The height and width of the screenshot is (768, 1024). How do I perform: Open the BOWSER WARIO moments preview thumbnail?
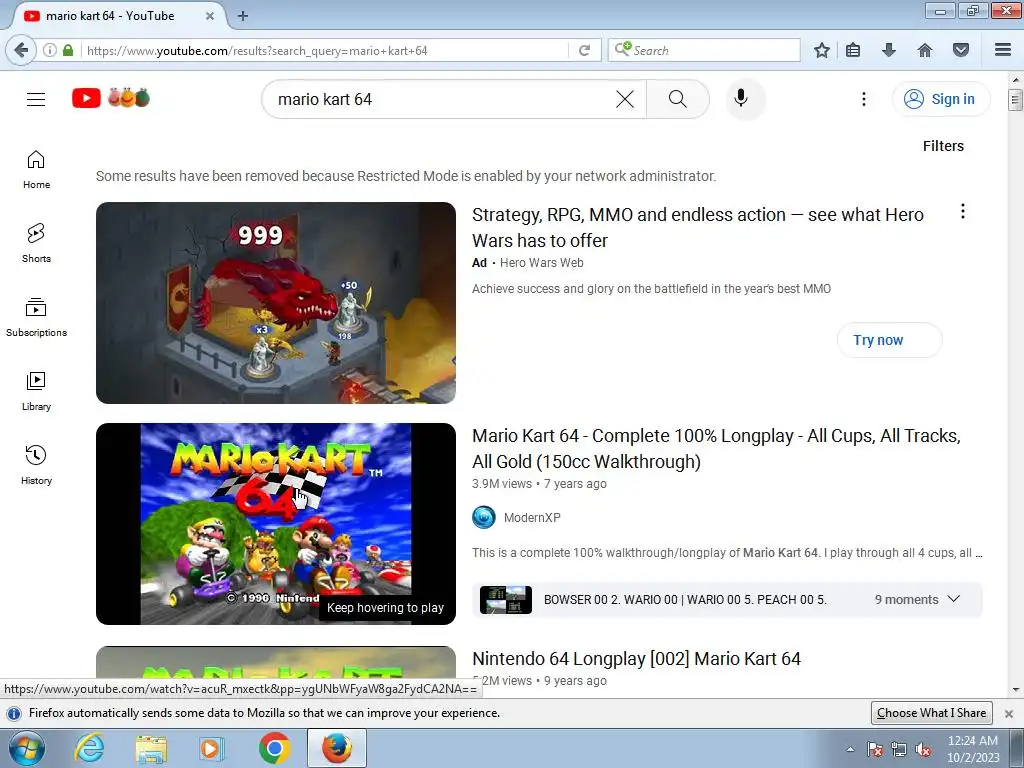tap(505, 600)
